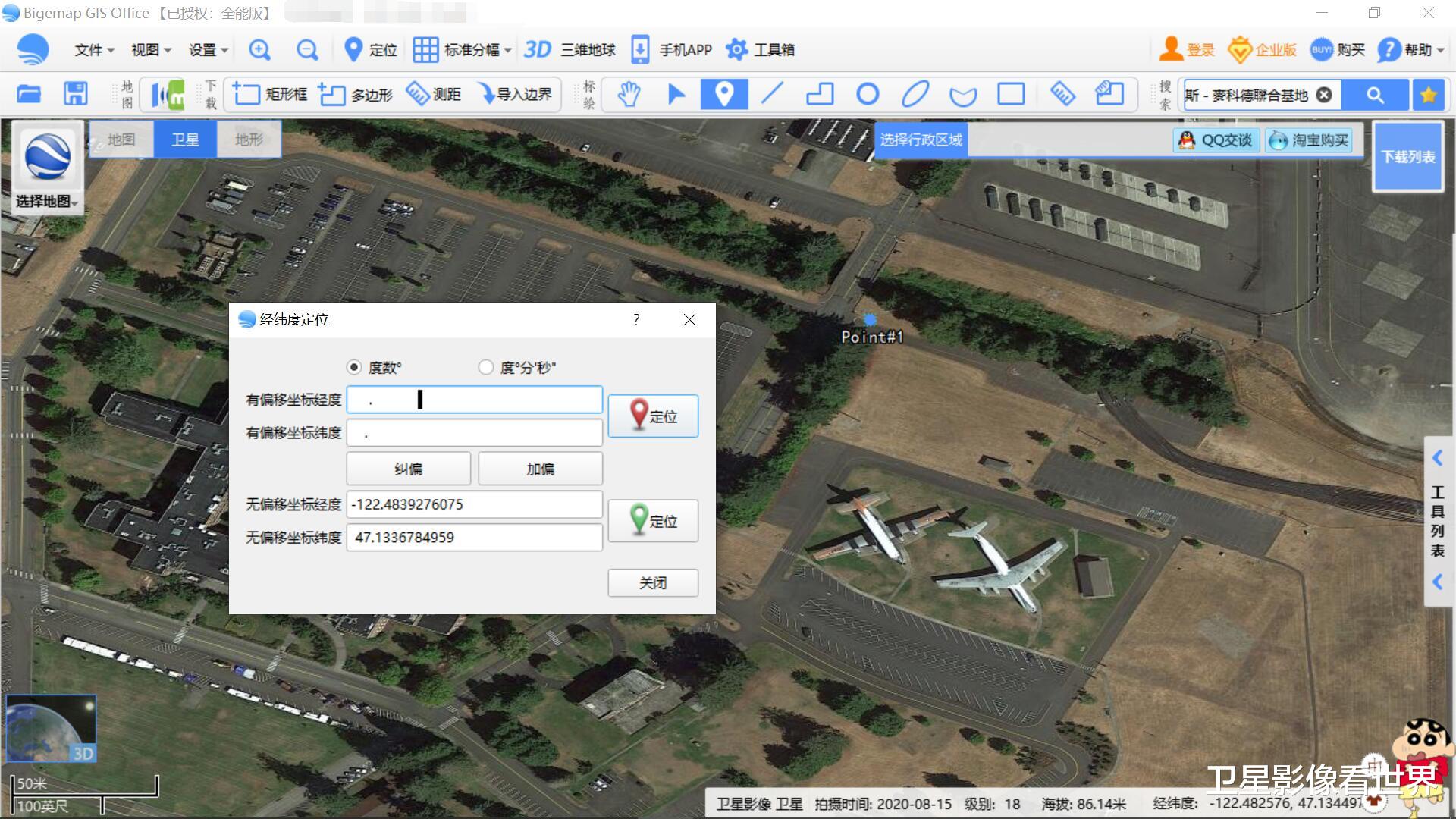Select the 度数° radio button
This screenshot has height=819, width=1456.
point(354,367)
